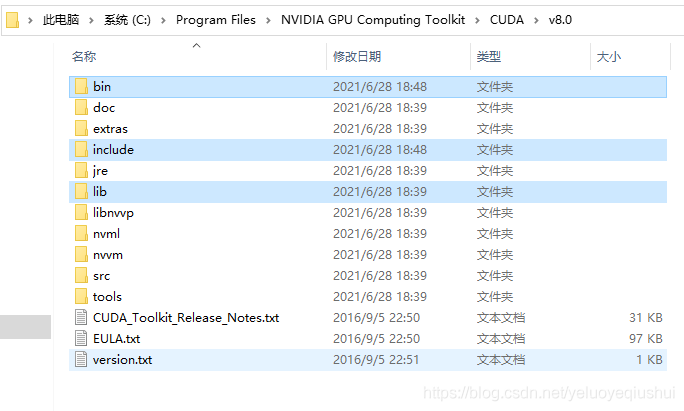
Task: Click date 2016/9/5 22:51 of version.txt
Action: tap(376, 360)
